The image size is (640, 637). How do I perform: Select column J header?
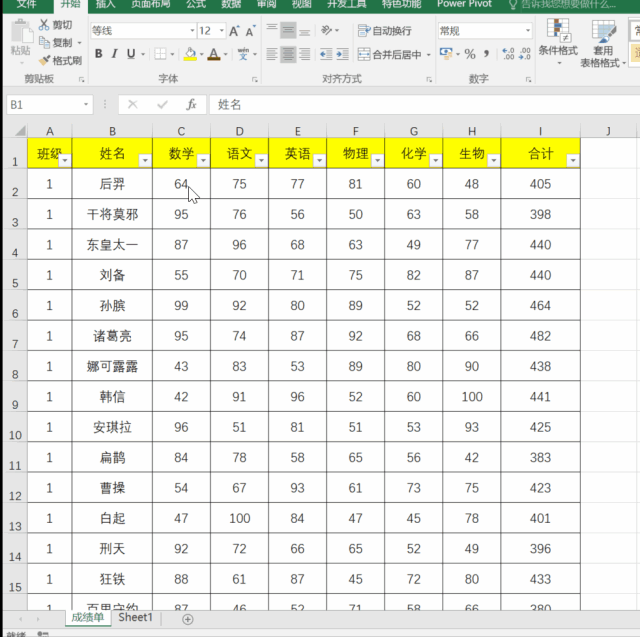(608, 131)
